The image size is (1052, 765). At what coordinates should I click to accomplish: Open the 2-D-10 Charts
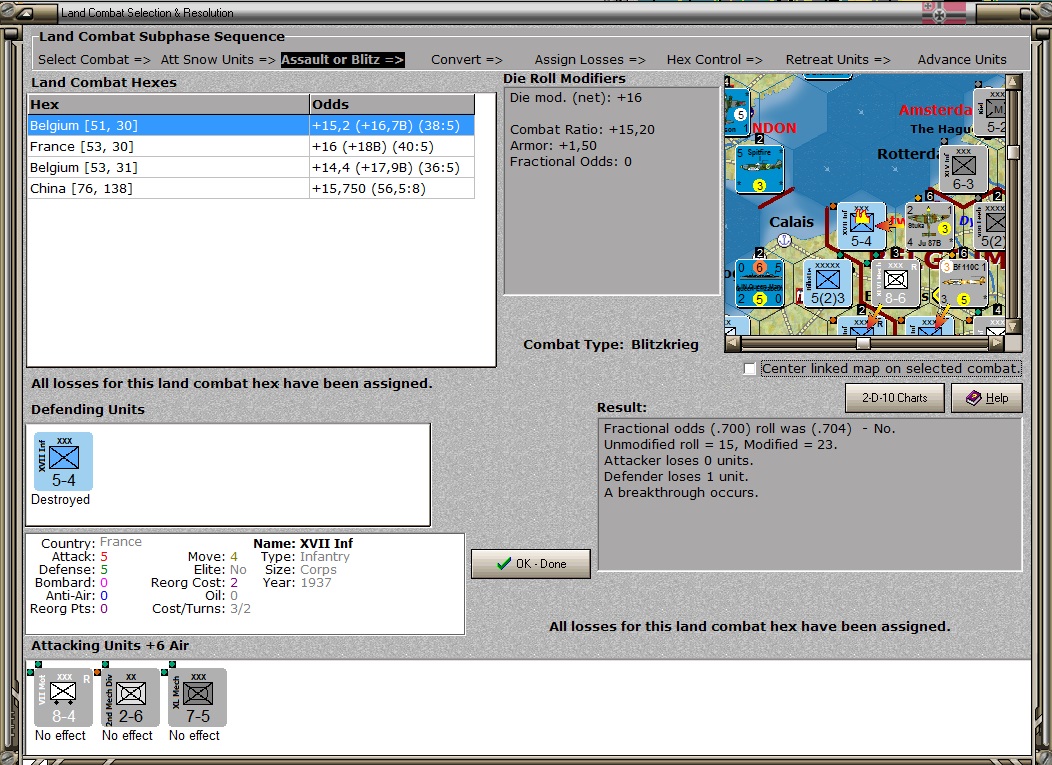[894, 398]
